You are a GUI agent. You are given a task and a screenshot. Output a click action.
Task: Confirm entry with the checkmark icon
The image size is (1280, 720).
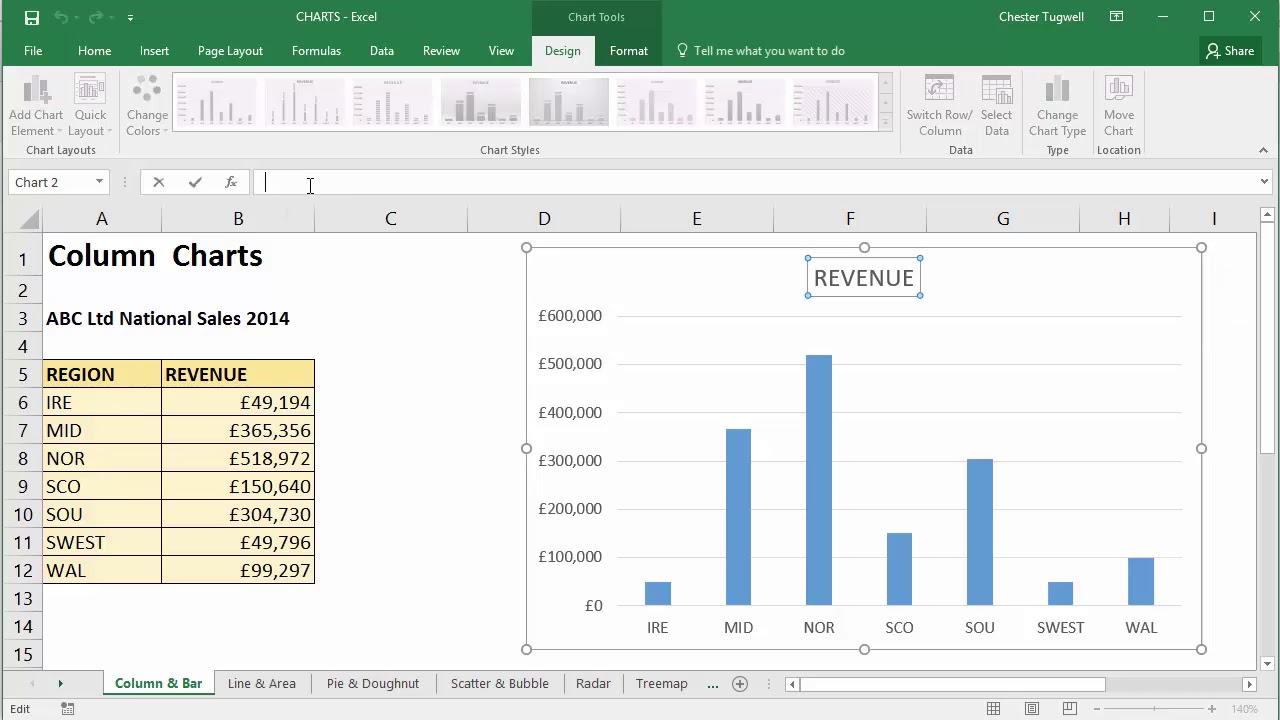coord(195,182)
